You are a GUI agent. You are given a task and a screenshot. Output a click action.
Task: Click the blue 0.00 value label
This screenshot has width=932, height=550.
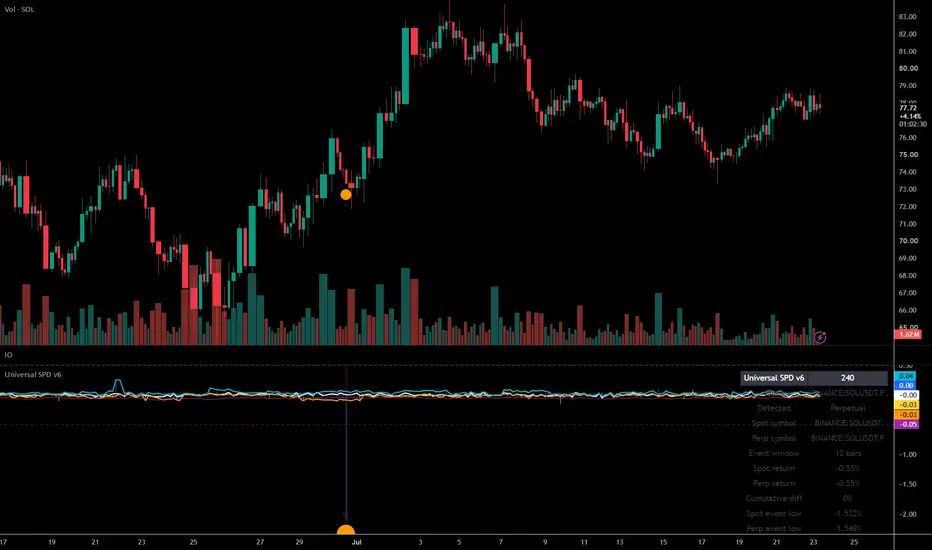coord(906,385)
